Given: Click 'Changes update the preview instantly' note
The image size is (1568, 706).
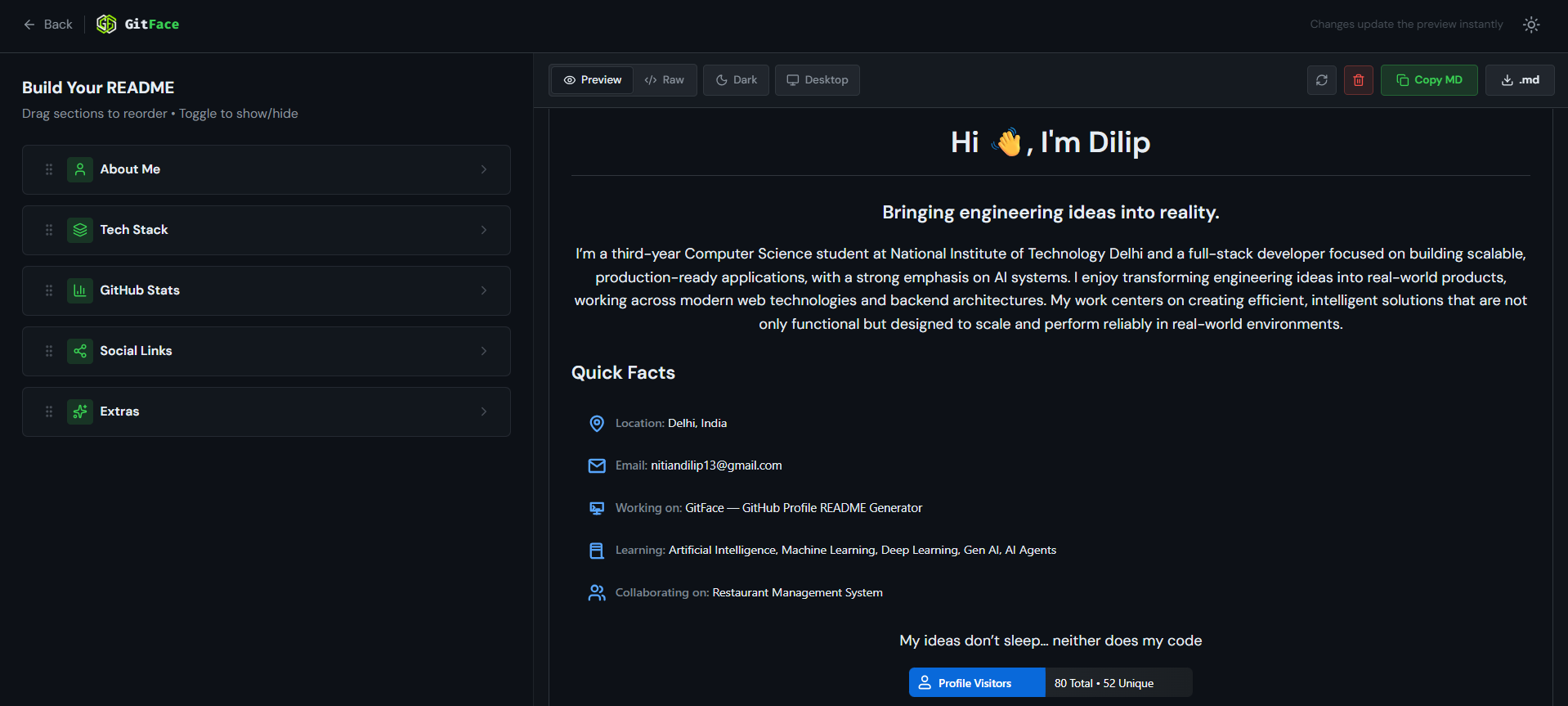Looking at the screenshot, I should click(1406, 25).
